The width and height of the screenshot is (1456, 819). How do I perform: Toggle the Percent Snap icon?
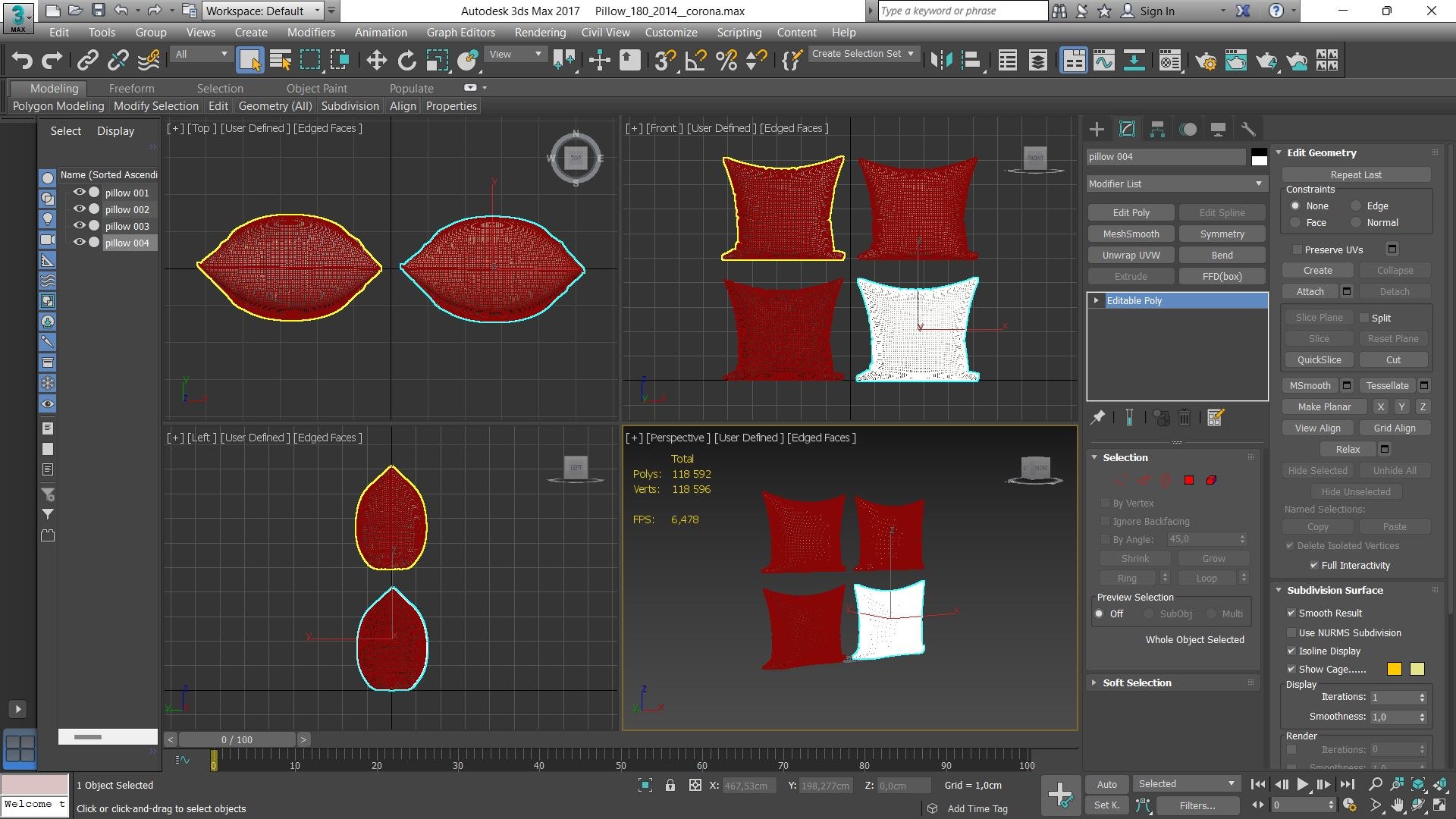coord(726,60)
